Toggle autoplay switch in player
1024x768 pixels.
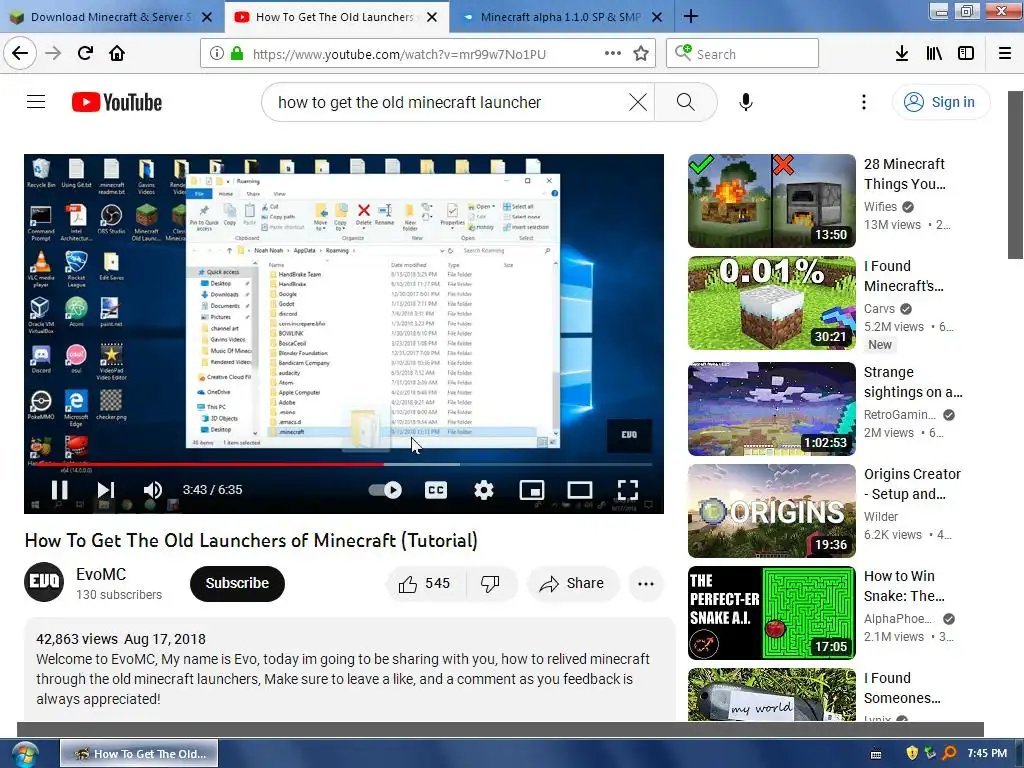click(385, 490)
